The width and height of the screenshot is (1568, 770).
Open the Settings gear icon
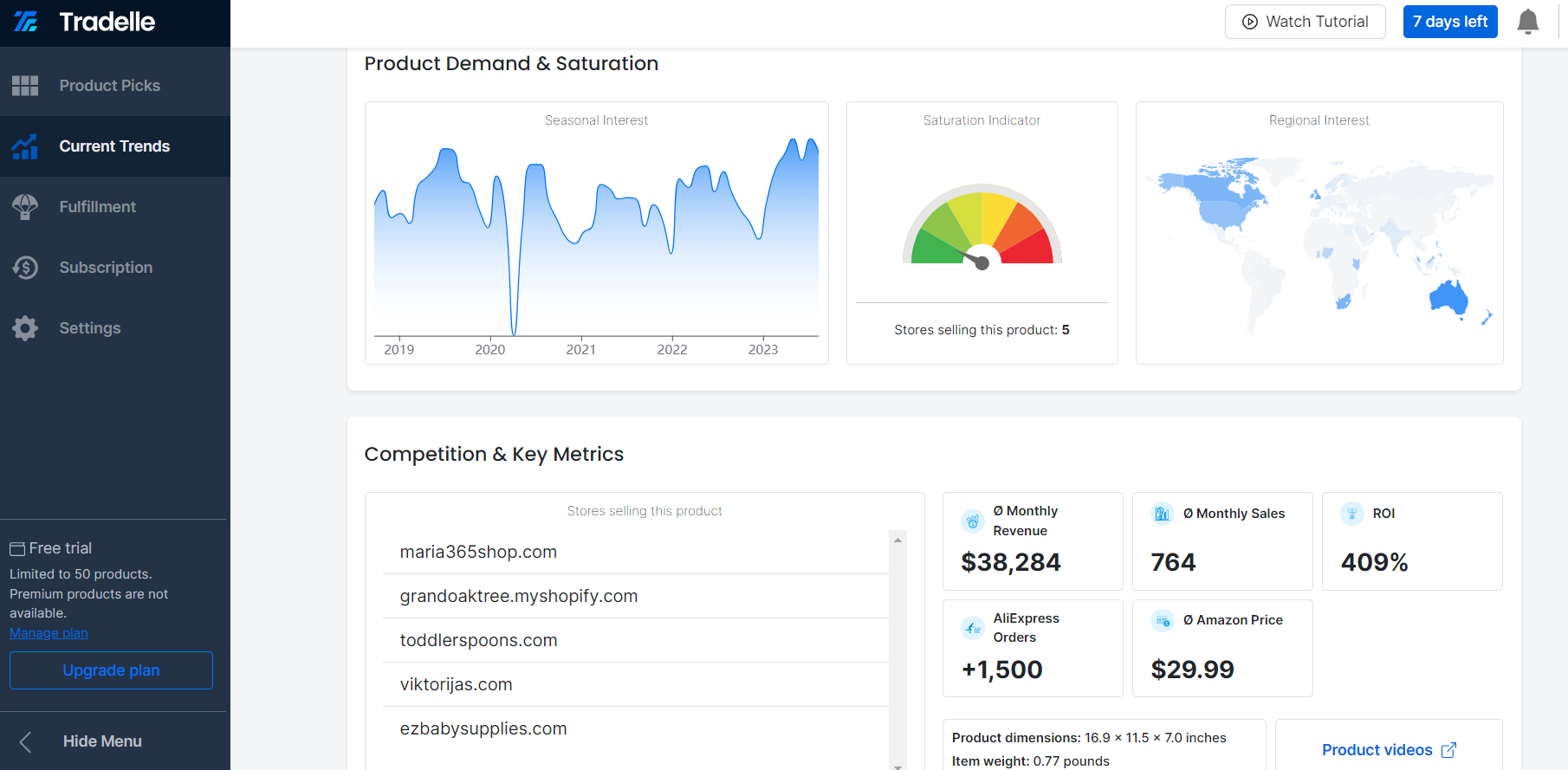click(x=25, y=328)
